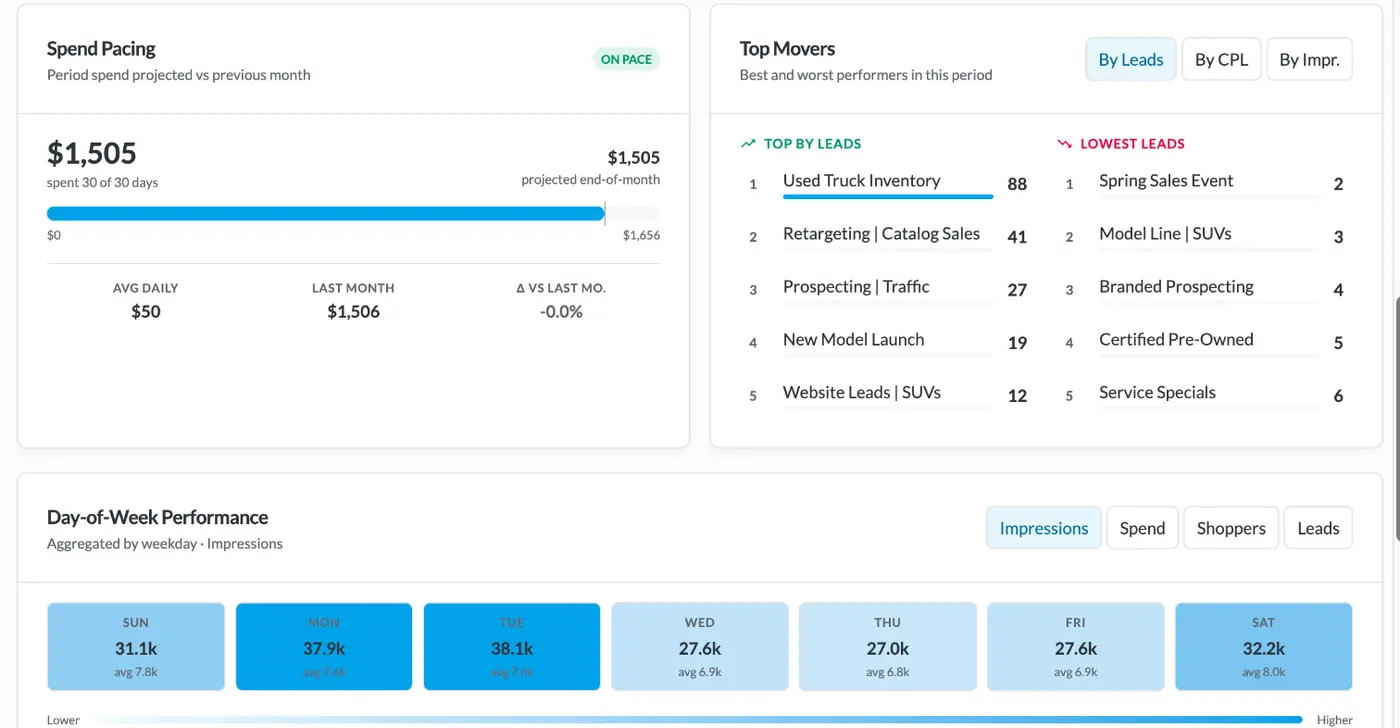1400x728 pixels.
Task: Select the SAT 32.2k day card
Action: click(x=1264, y=646)
